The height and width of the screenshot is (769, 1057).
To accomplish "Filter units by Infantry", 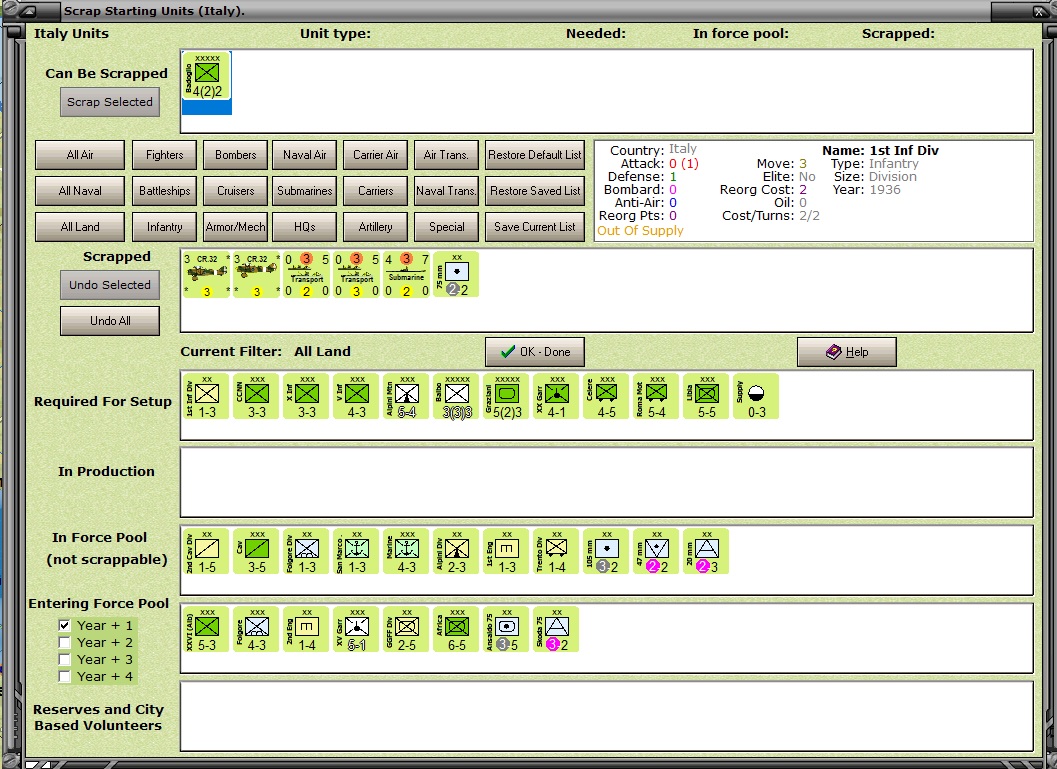I will (x=164, y=227).
